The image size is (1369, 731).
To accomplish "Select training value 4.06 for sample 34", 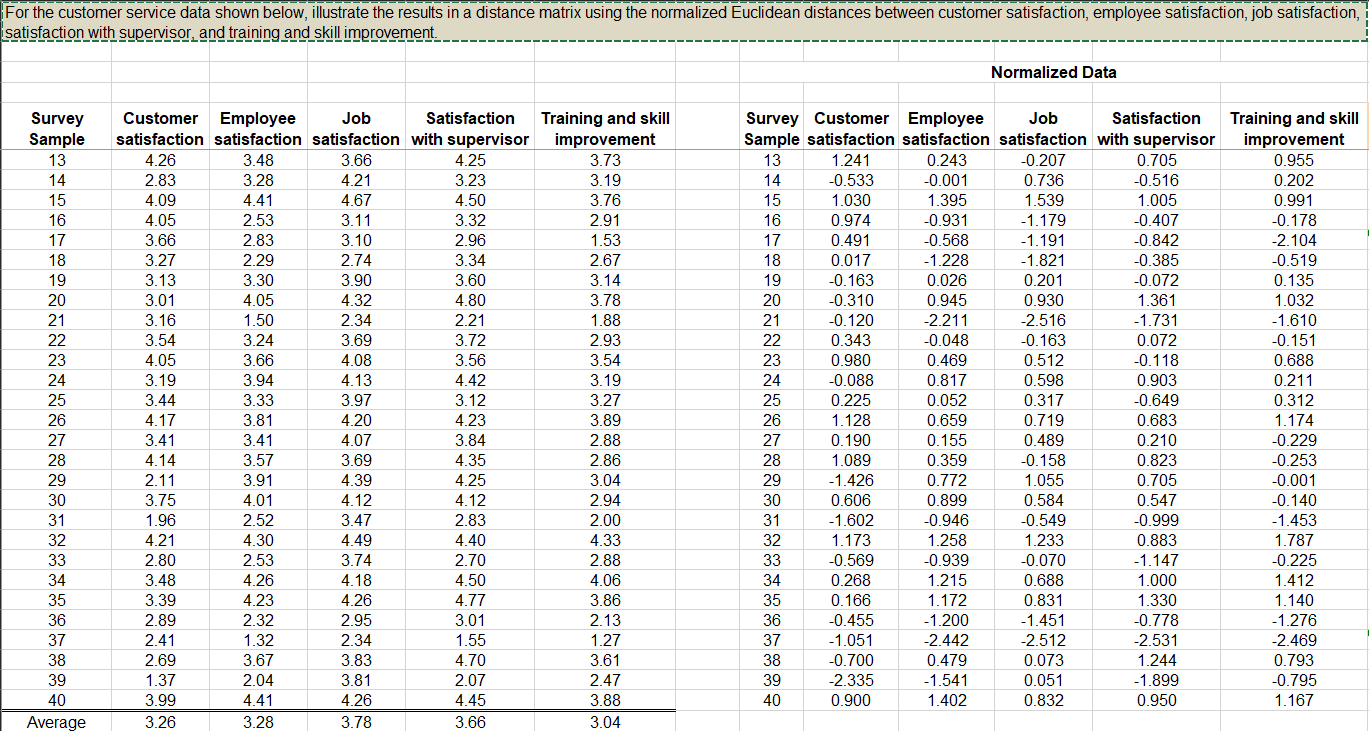I will (x=605, y=580).
